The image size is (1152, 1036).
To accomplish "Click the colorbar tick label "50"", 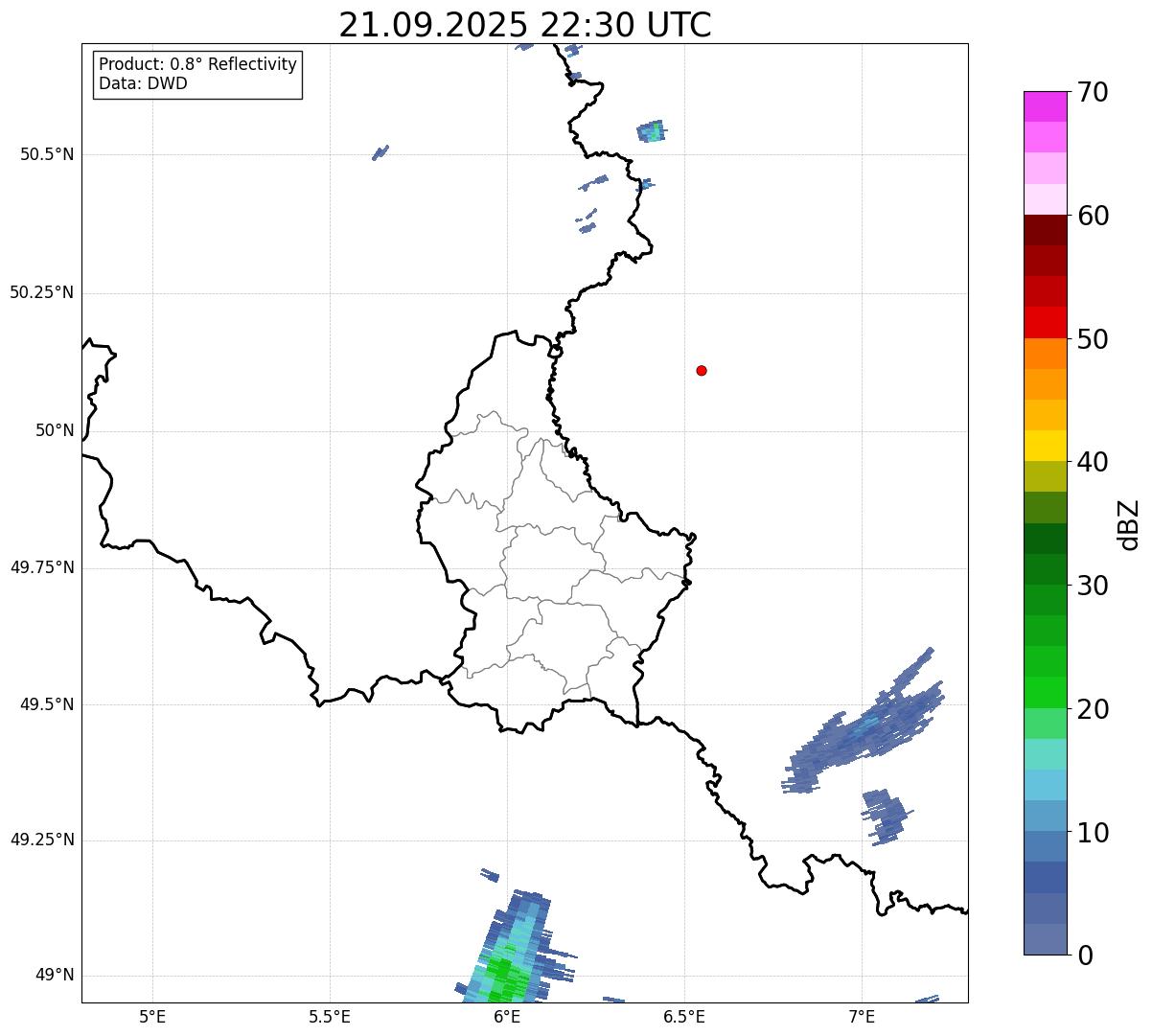I will coord(1092,339).
